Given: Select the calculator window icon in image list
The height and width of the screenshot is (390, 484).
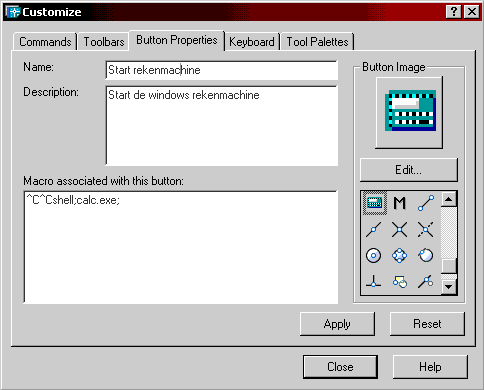Looking at the screenshot, I should (x=374, y=203).
